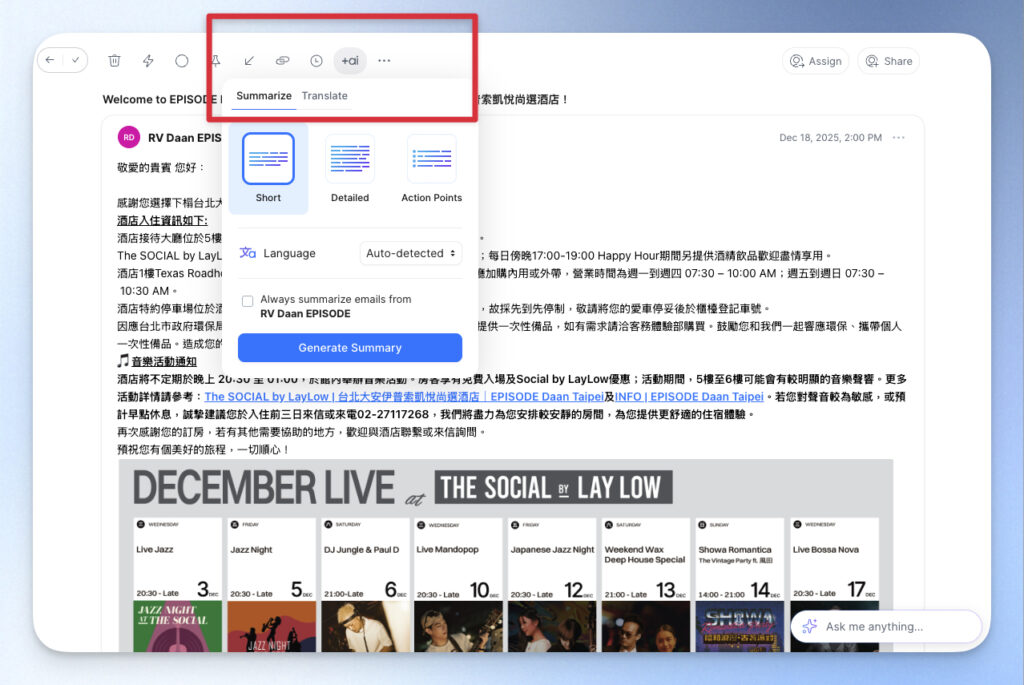This screenshot has width=1024, height=685.
Task: Click the snooze clock icon in the toolbar
Action: coord(316,60)
